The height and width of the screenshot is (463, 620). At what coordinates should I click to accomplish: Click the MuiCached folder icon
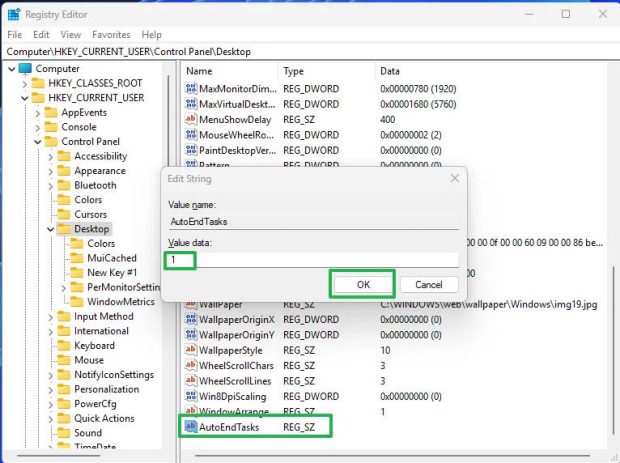(77, 258)
